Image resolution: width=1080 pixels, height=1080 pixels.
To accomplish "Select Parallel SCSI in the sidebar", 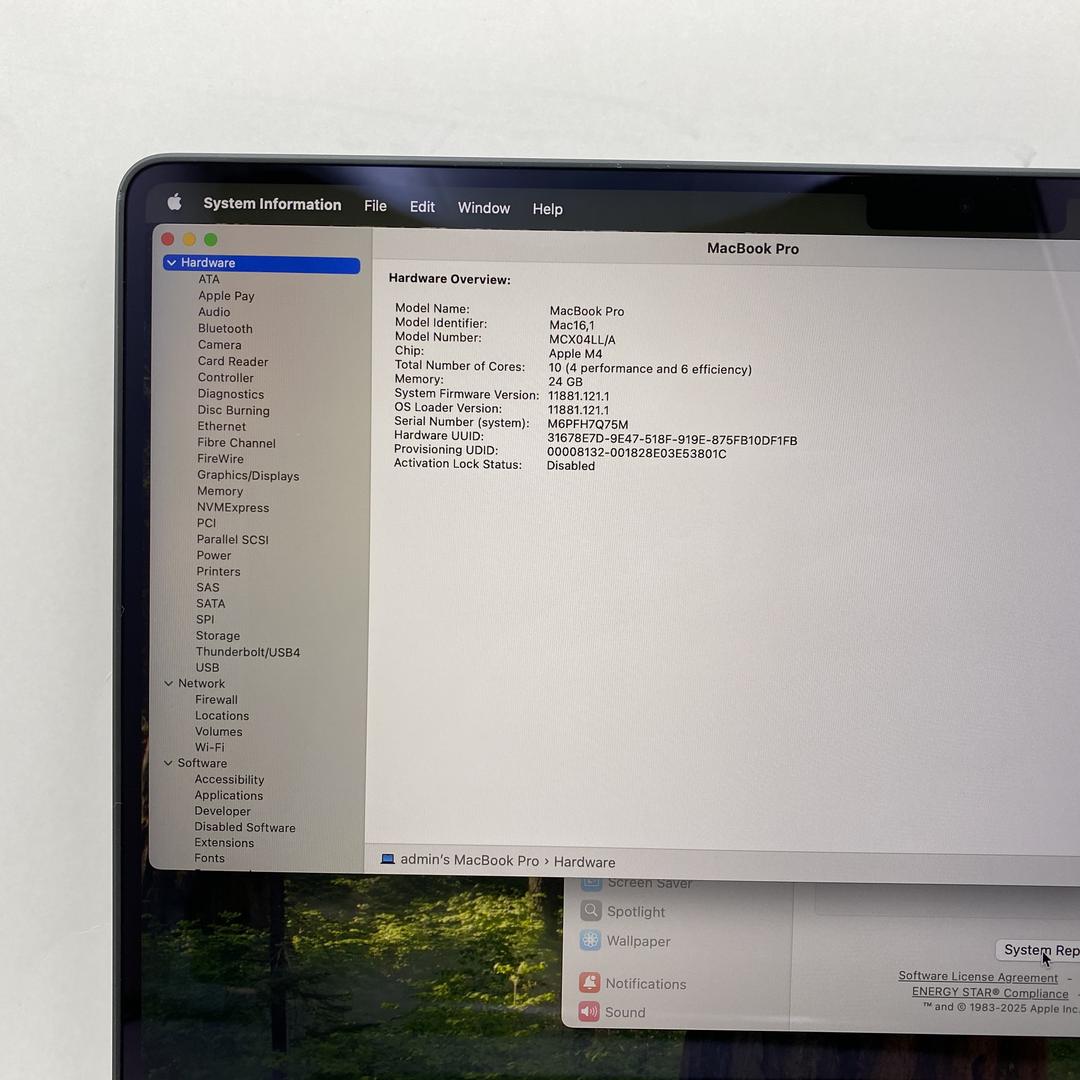I will pyautogui.click(x=232, y=539).
